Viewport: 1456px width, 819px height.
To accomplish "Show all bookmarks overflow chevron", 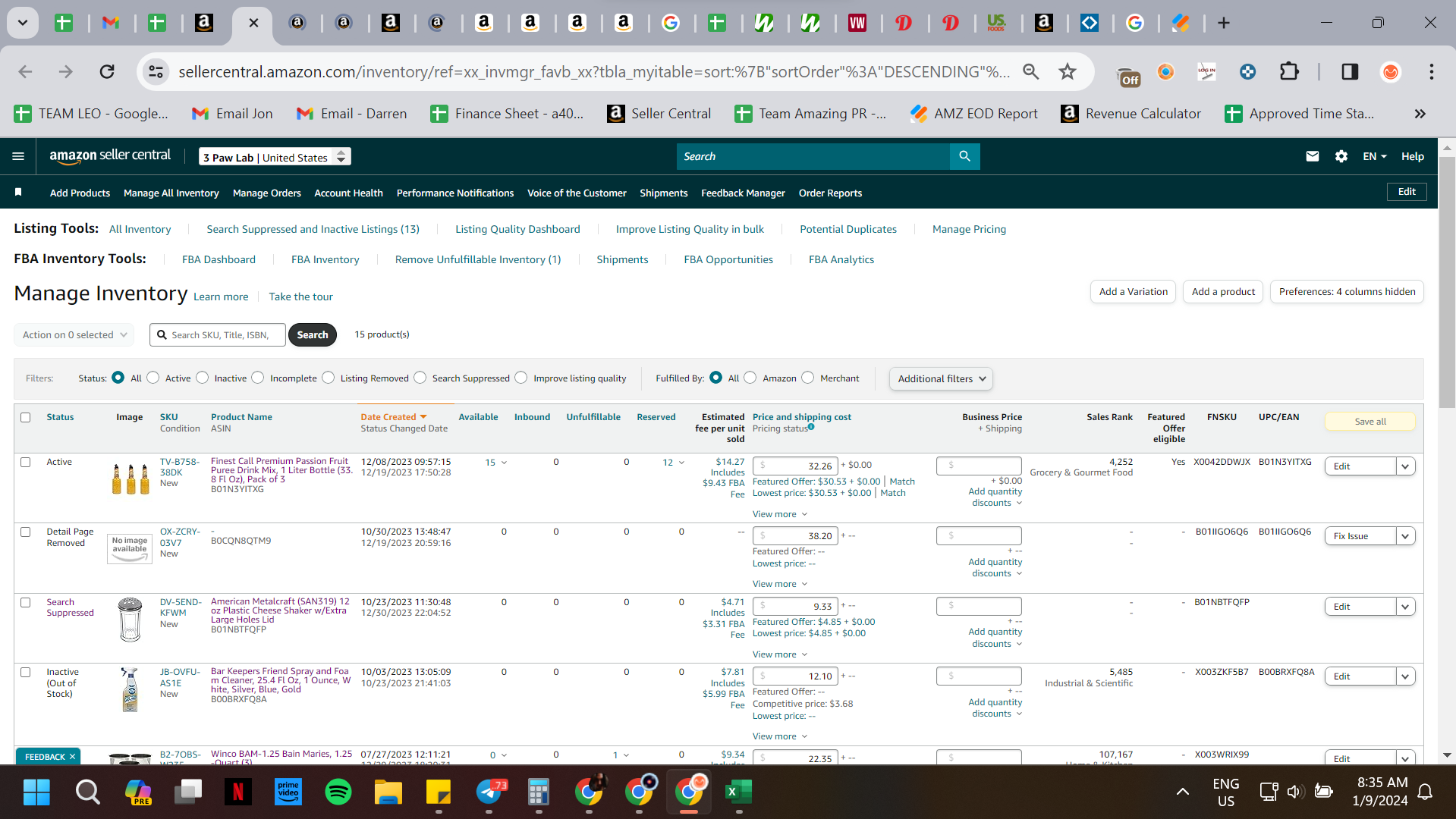I will click(x=1420, y=114).
